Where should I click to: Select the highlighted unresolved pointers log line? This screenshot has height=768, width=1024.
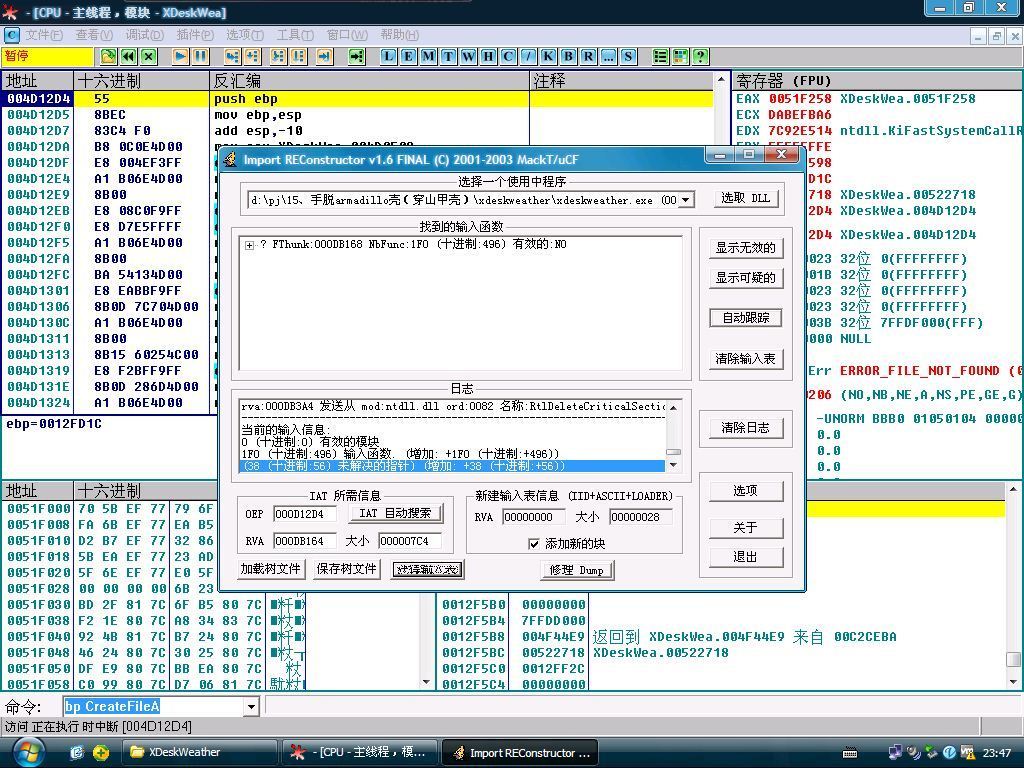pos(452,466)
